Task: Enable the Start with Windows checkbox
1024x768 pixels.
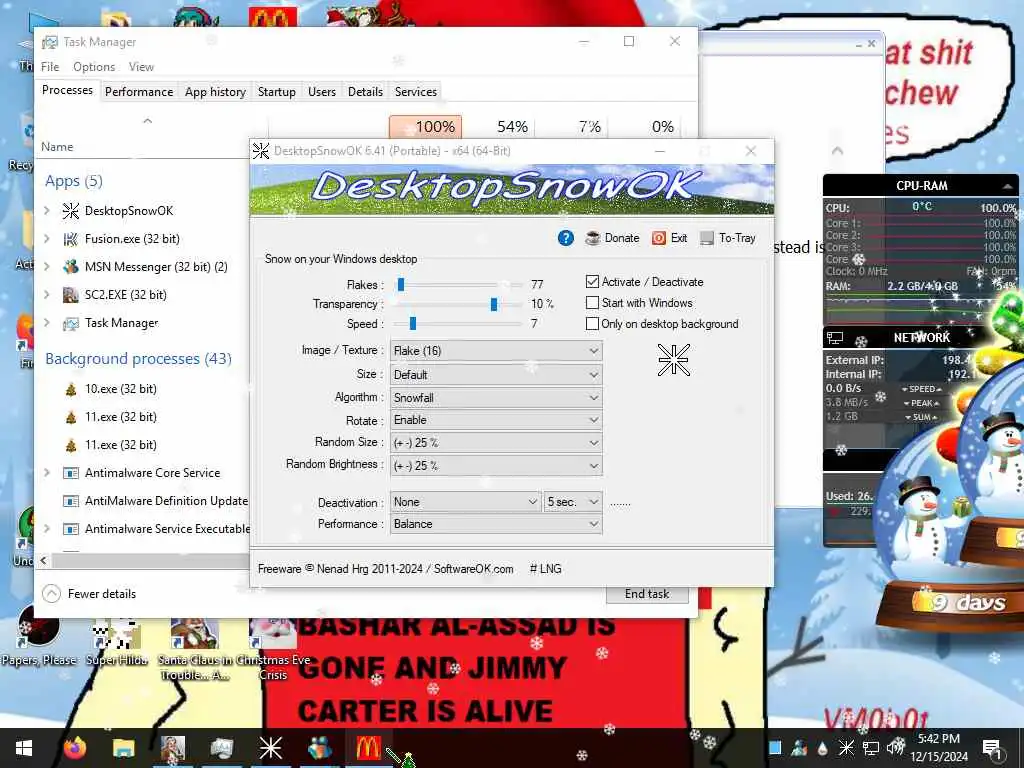Action: click(x=592, y=302)
